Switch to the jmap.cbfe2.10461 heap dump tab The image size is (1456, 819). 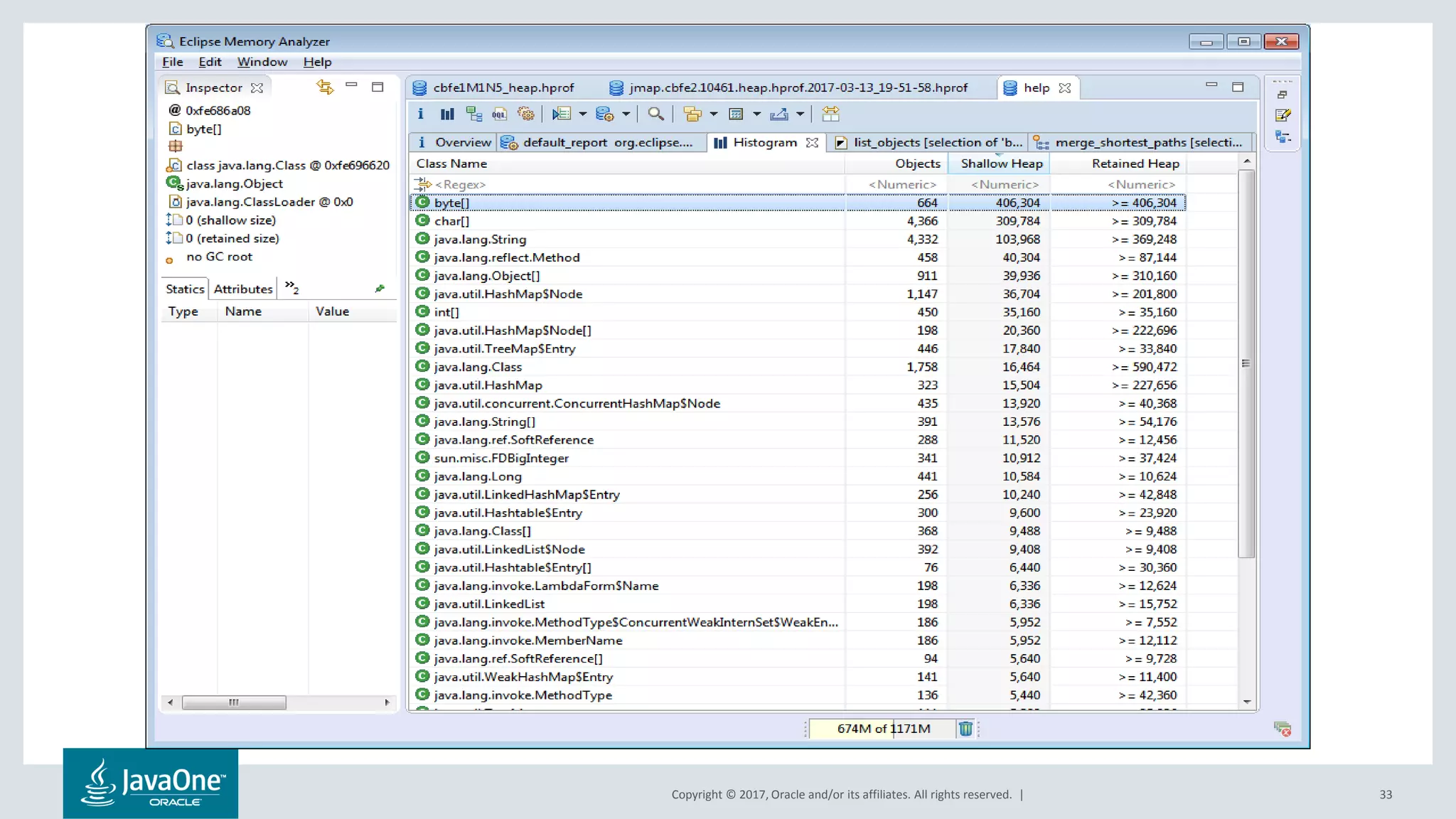(789, 87)
